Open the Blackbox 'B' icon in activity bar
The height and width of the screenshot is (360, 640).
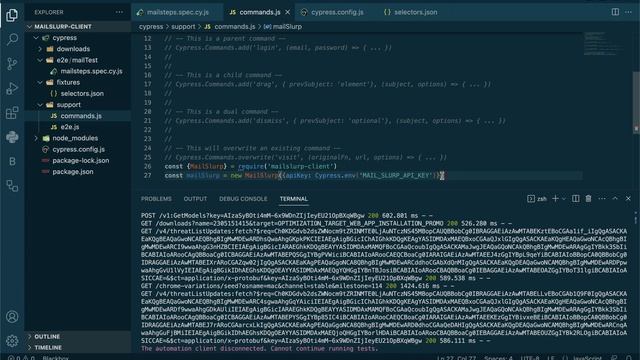point(12,162)
